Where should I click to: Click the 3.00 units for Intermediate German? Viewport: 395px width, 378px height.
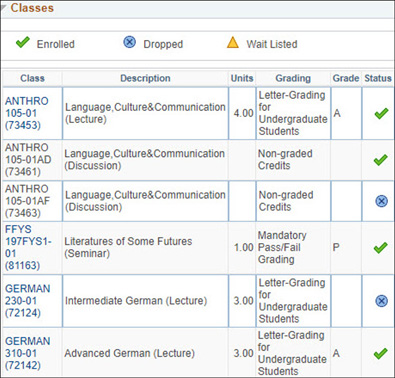244,301
